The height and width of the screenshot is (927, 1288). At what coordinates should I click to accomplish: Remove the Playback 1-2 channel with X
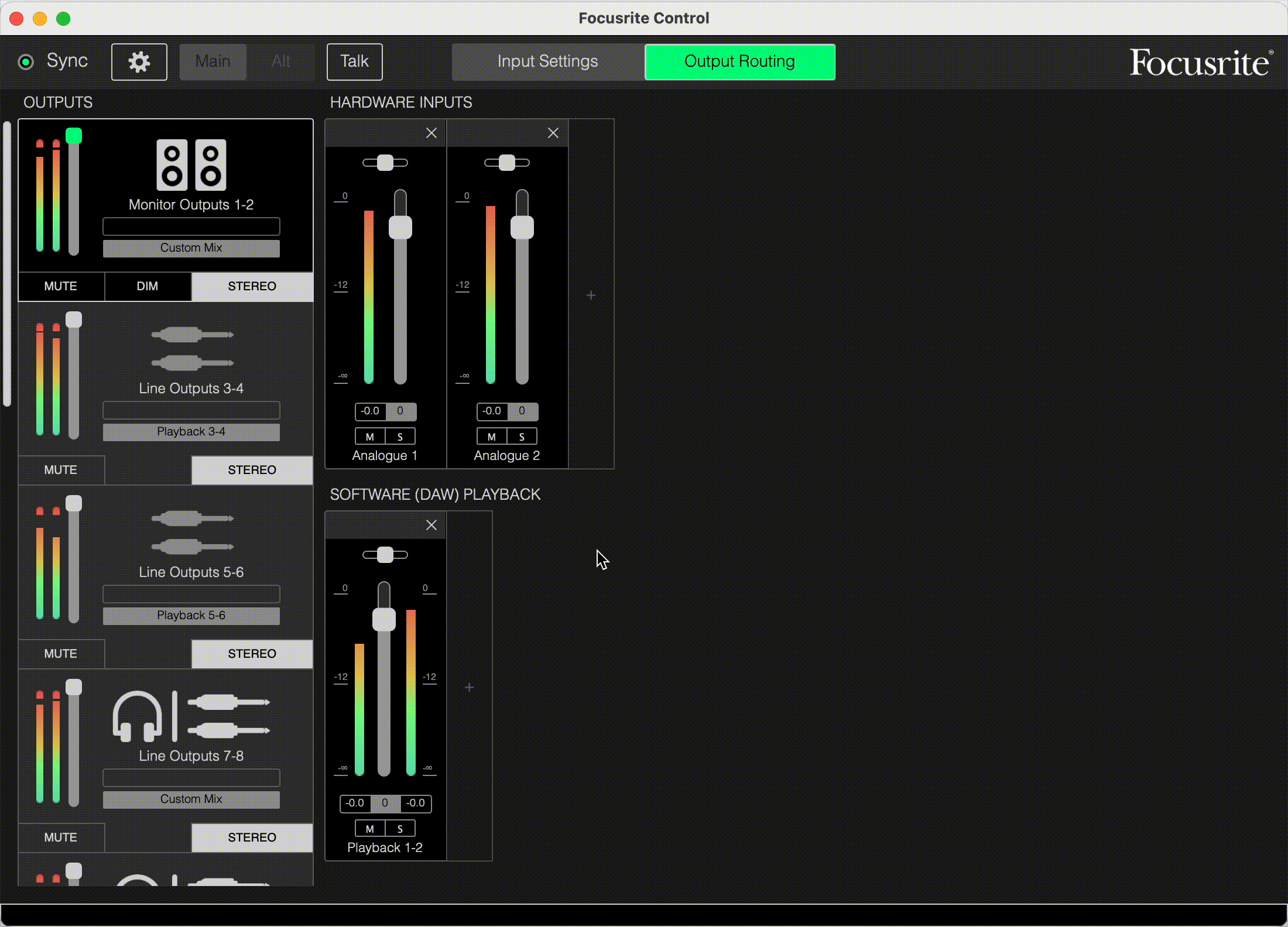pyautogui.click(x=431, y=525)
